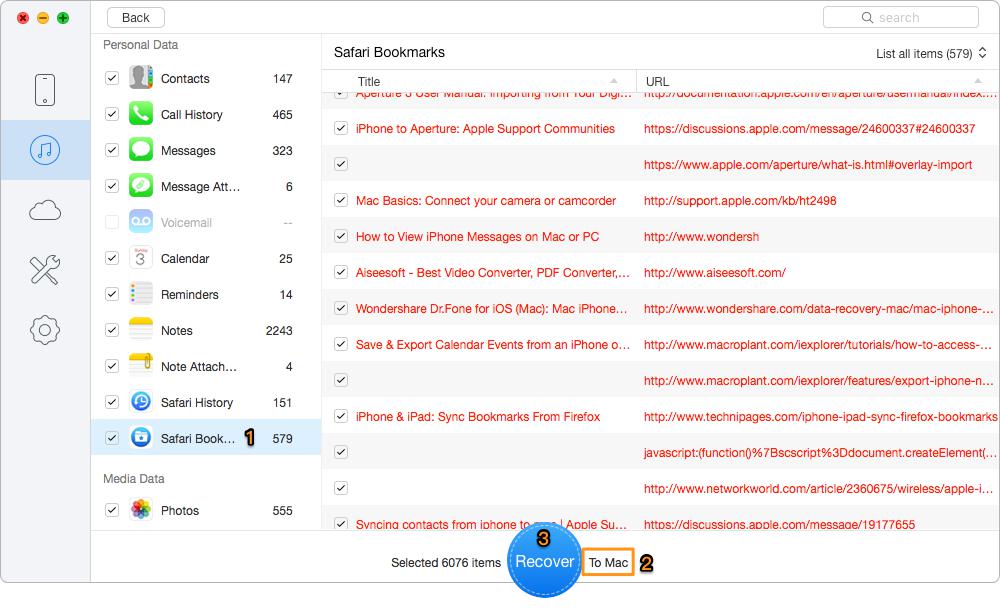Viewport: 1000px width, 608px height.
Task: Uncheck the Firefox sync bookmark checkbox
Action: (x=341, y=417)
